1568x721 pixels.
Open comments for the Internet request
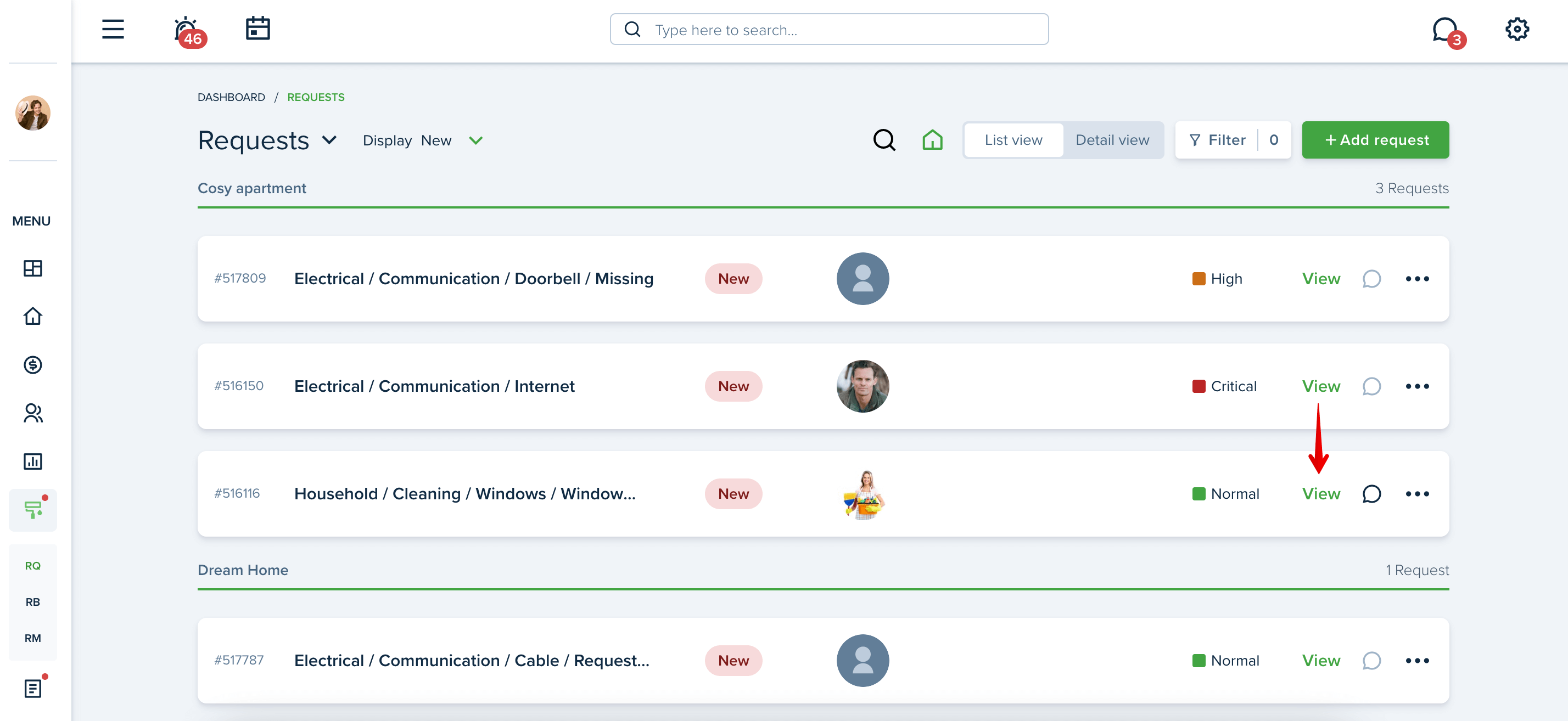pyautogui.click(x=1371, y=386)
